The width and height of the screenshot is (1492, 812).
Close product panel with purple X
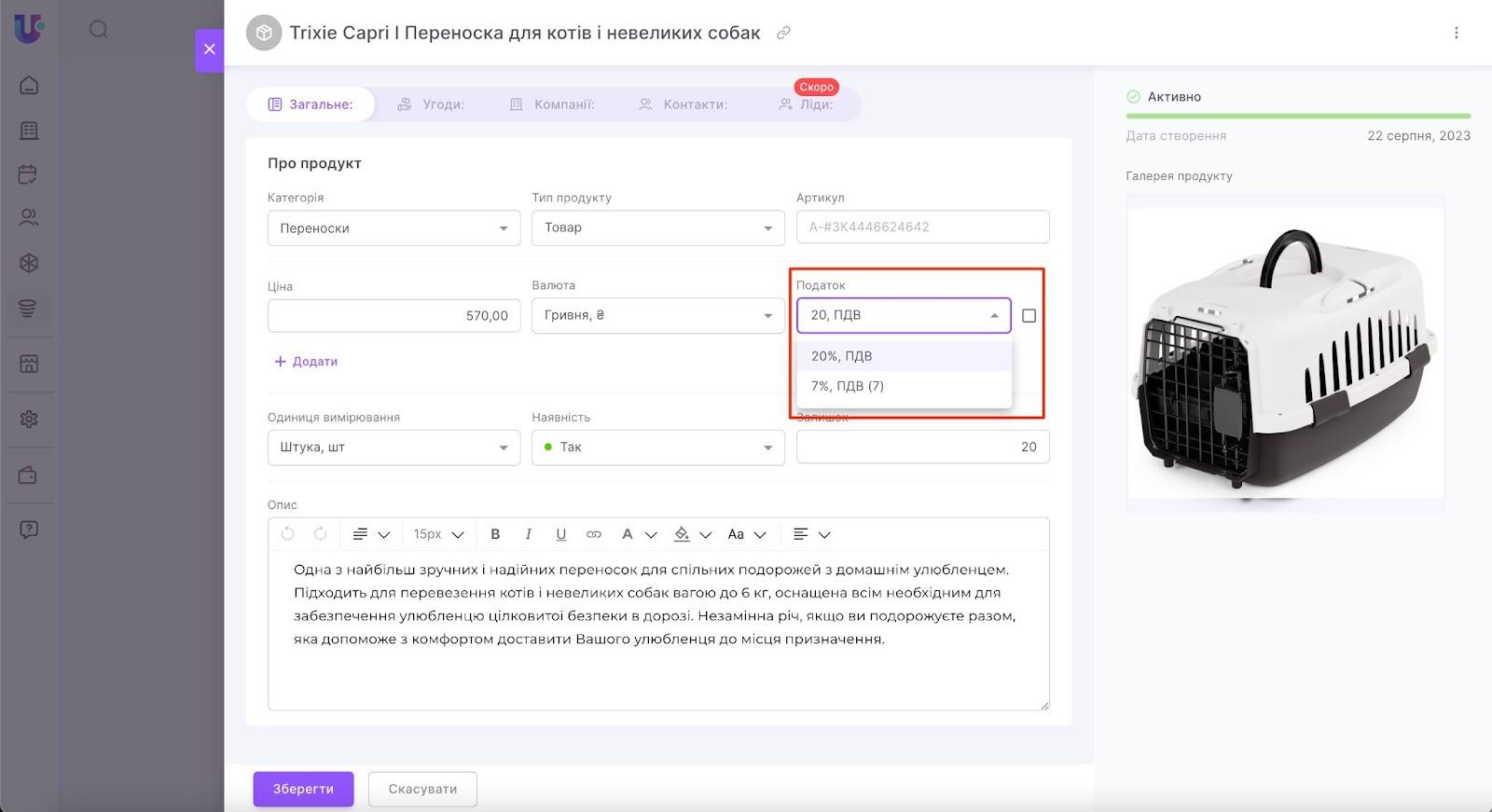[x=209, y=49]
